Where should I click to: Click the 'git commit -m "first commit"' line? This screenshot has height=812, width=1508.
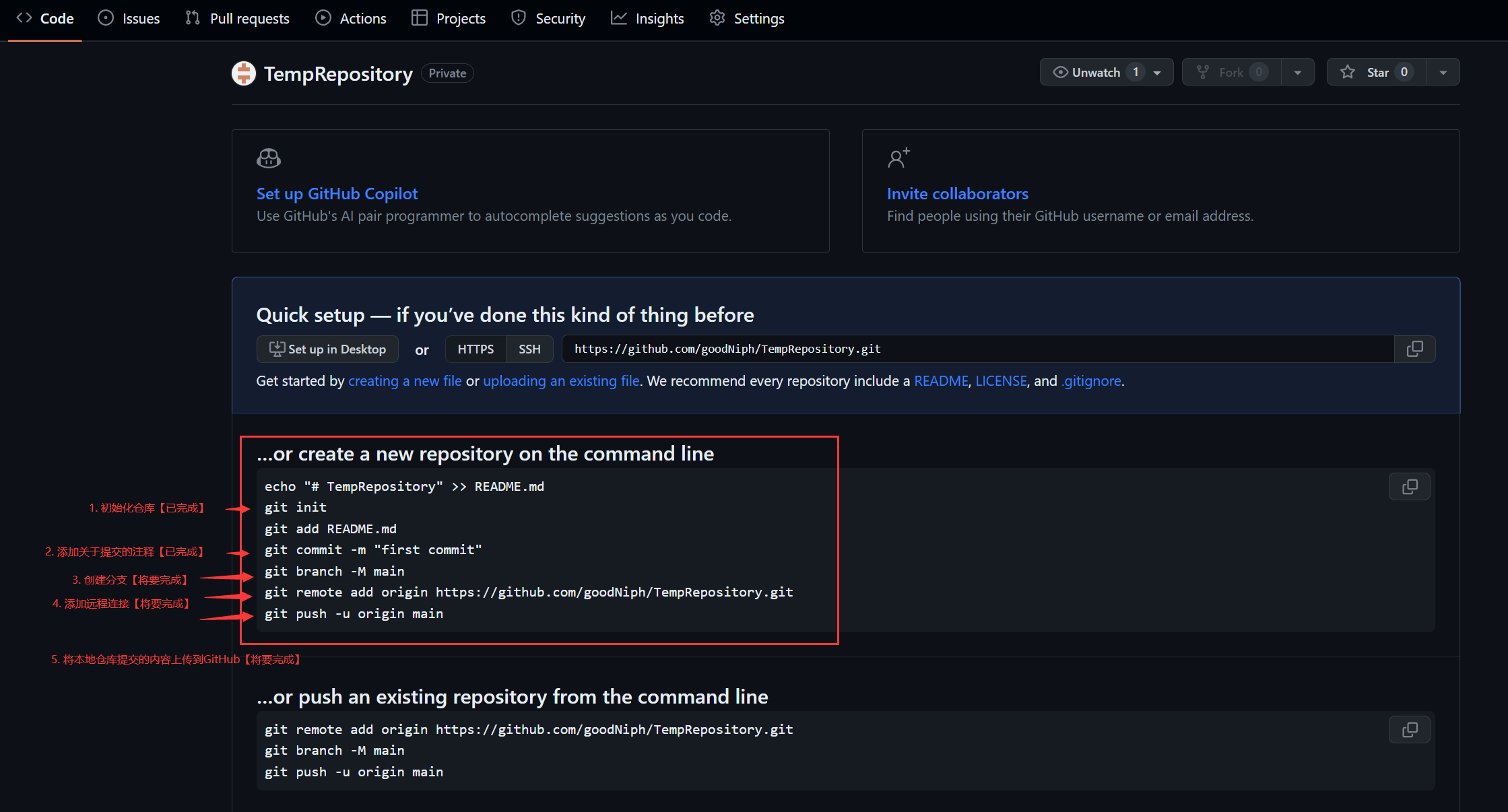point(373,550)
